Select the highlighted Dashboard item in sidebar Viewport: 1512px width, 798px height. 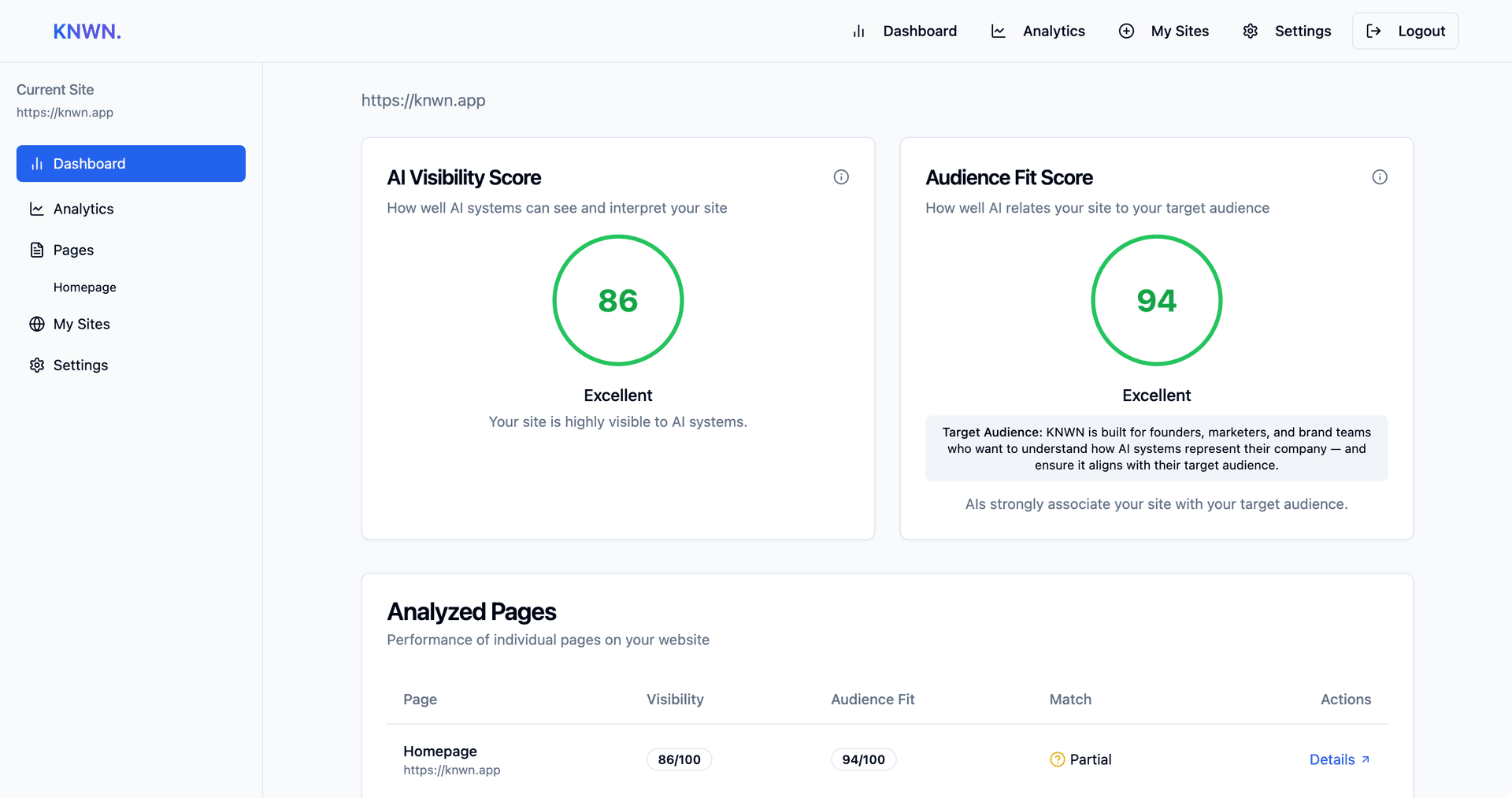coord(131,163)
